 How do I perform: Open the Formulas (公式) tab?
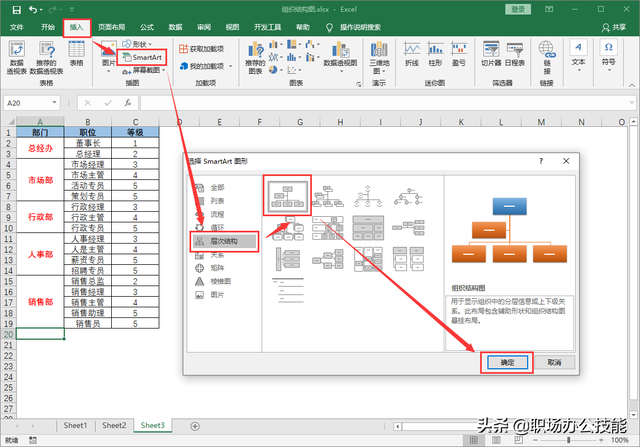(147, 27)
